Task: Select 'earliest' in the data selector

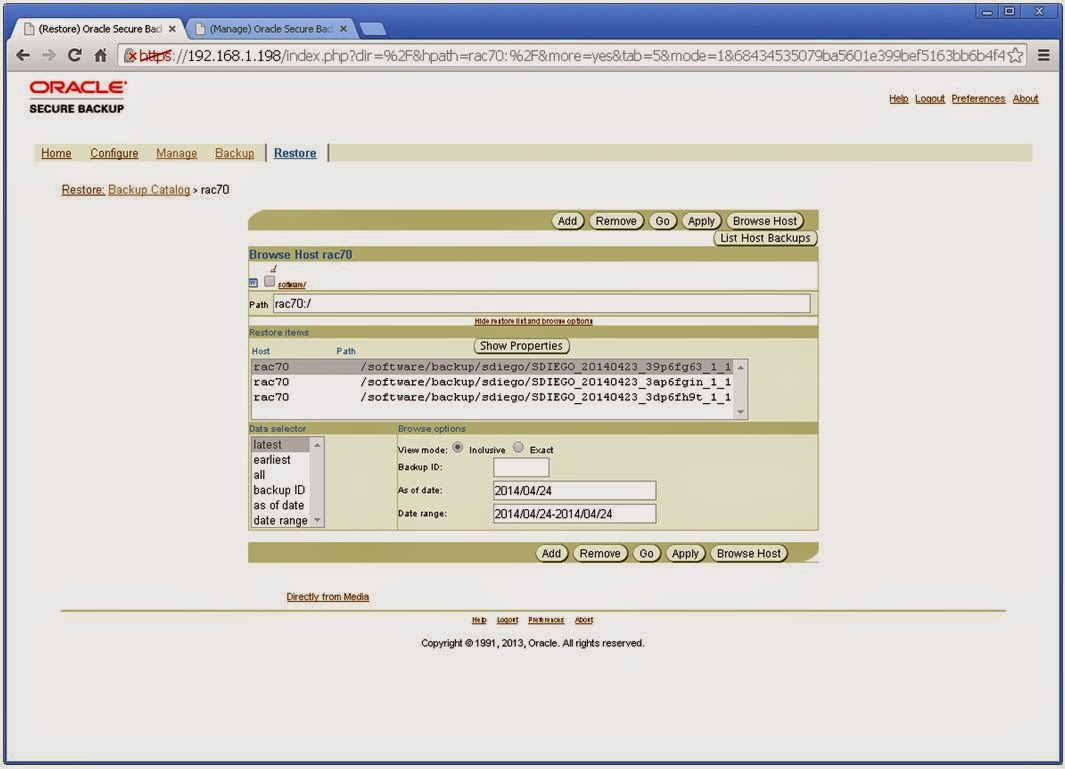Action: [x=281, y=460]
